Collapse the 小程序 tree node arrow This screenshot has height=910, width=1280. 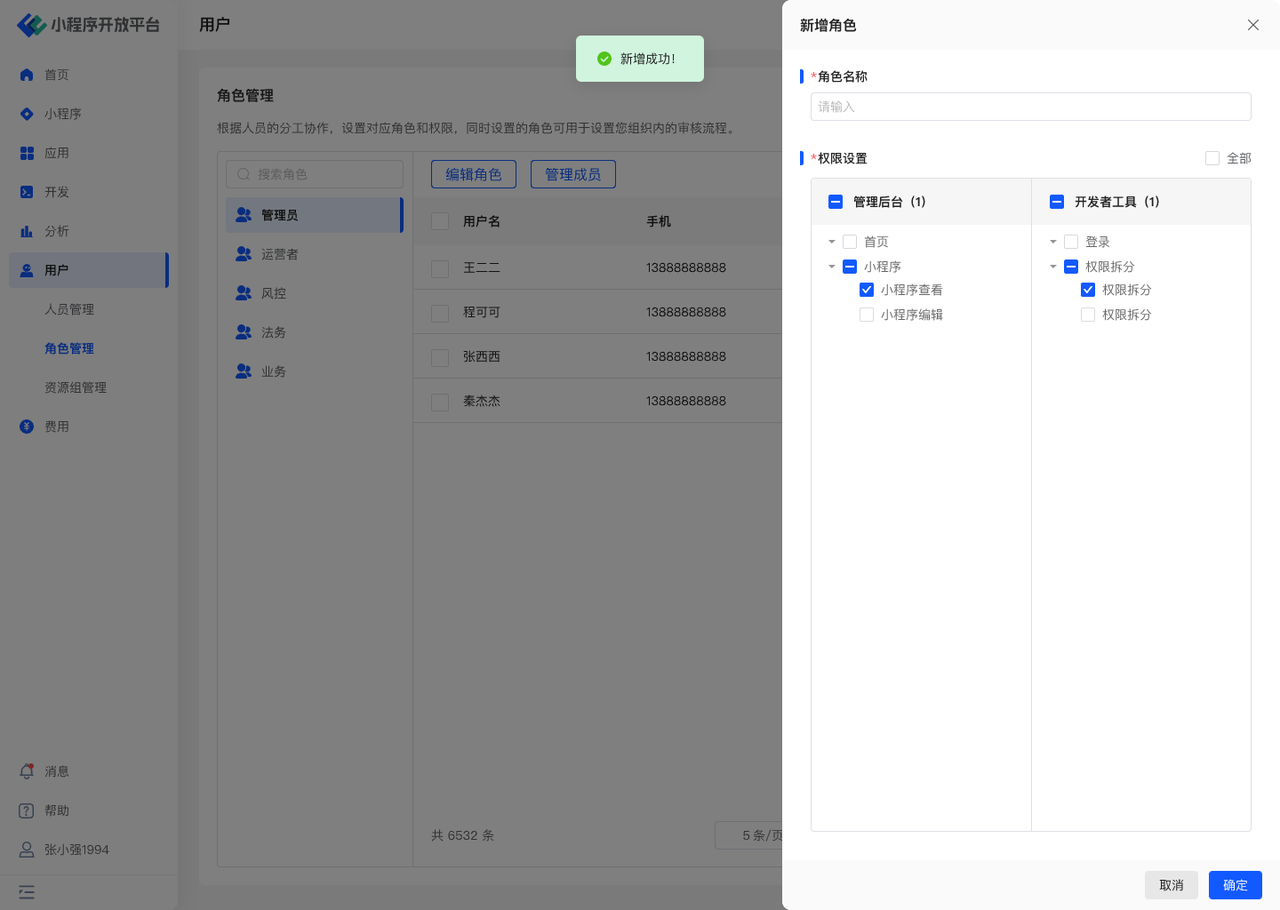click(832, 267)
